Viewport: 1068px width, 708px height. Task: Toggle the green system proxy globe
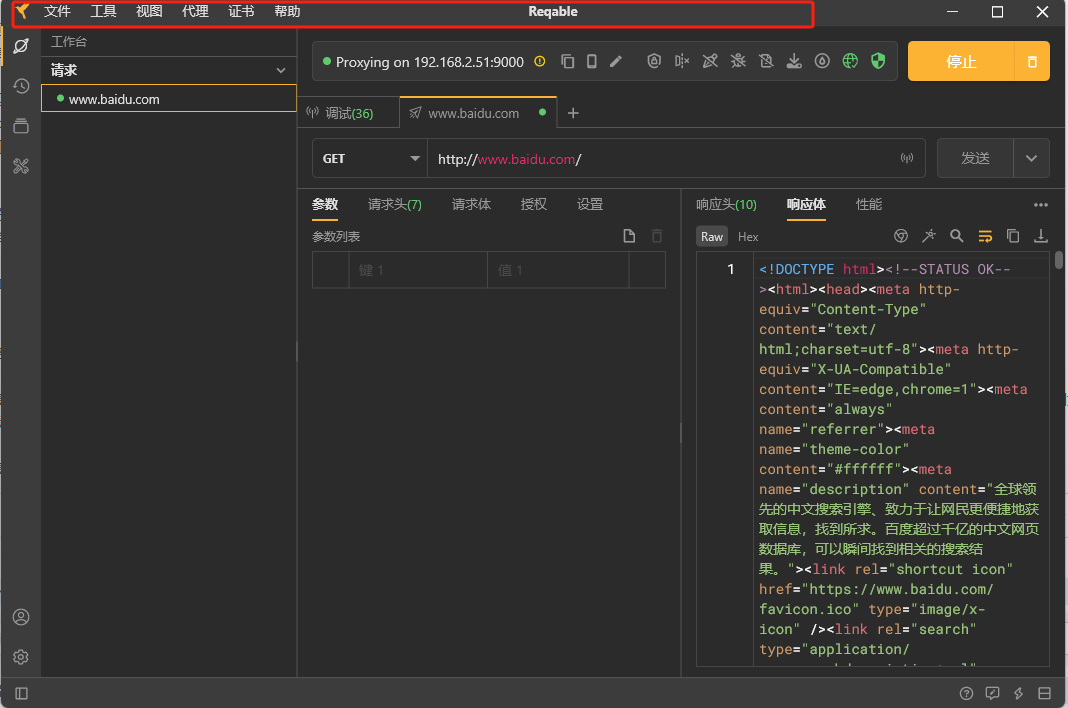pyautogui.click(x=850, y=61)
